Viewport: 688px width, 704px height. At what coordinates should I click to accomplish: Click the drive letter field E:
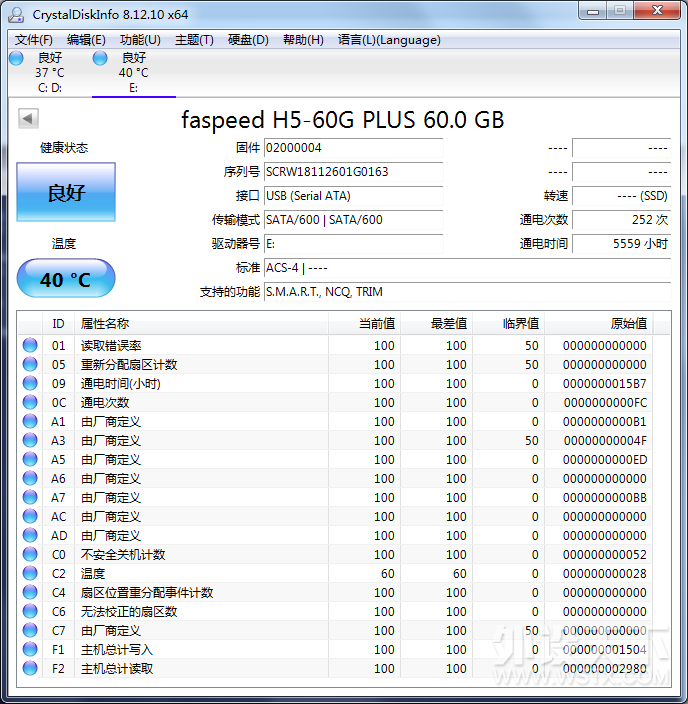(x=353, y=244)
